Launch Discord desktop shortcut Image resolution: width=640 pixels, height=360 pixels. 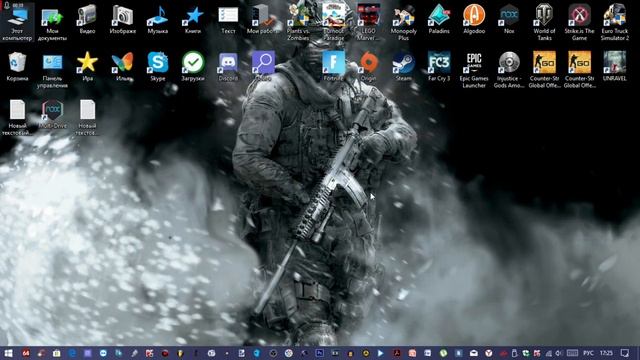pos(228,67)
